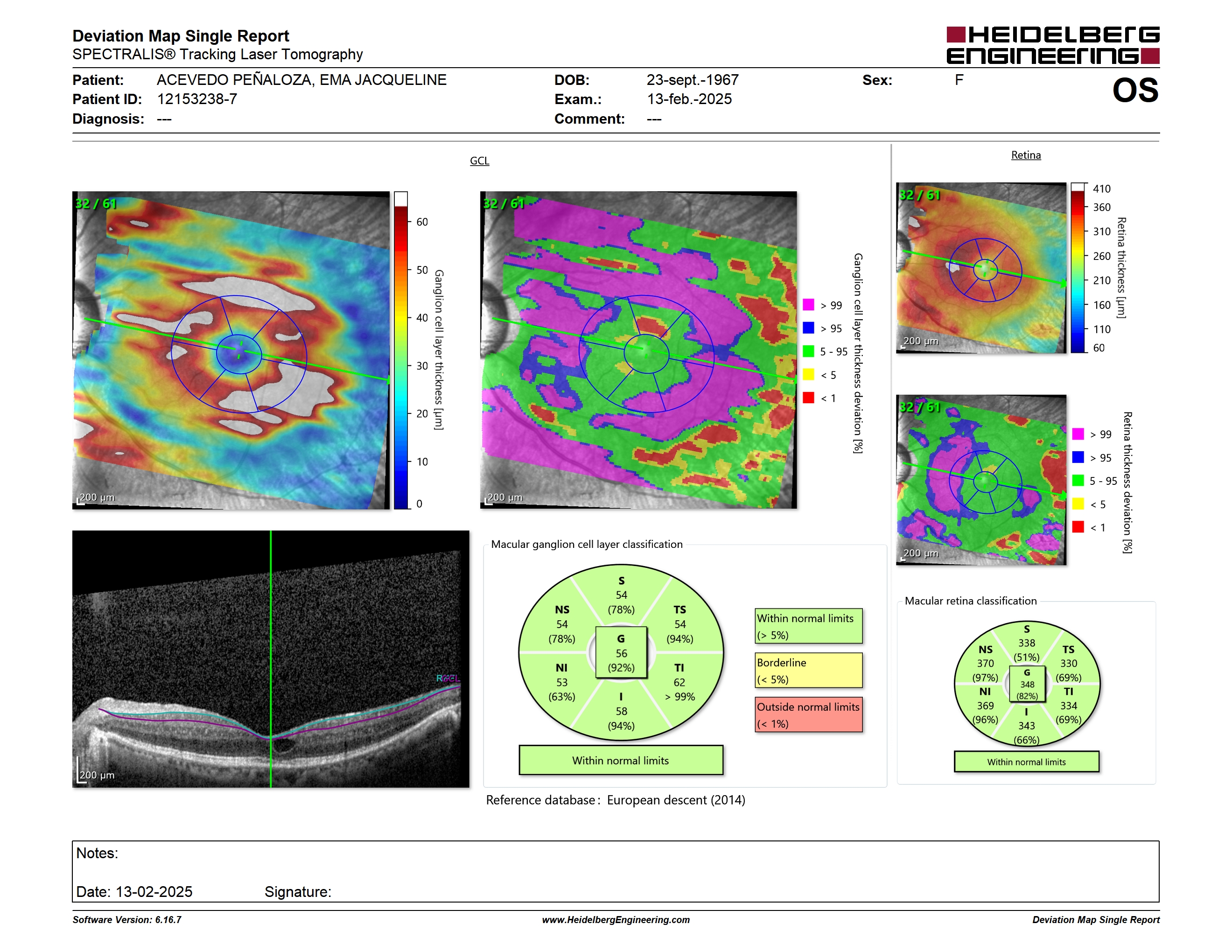The height and width of the screenshot is (952, 1232).
Task: Click the Date 13-02-2025 entry
Action: (134, 892)
